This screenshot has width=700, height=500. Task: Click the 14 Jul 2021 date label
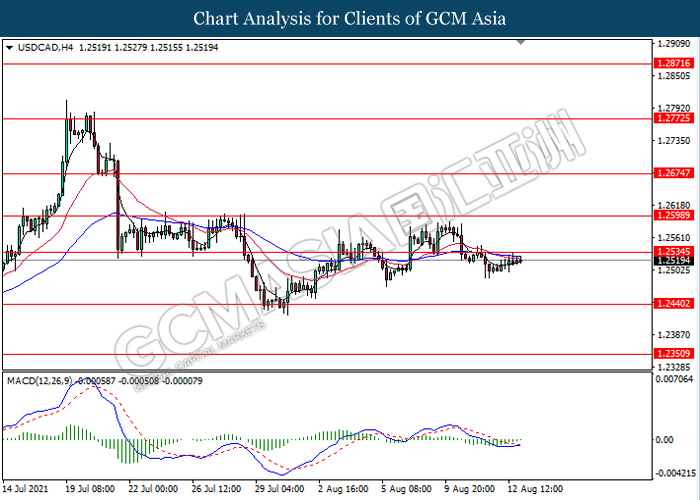25,489
